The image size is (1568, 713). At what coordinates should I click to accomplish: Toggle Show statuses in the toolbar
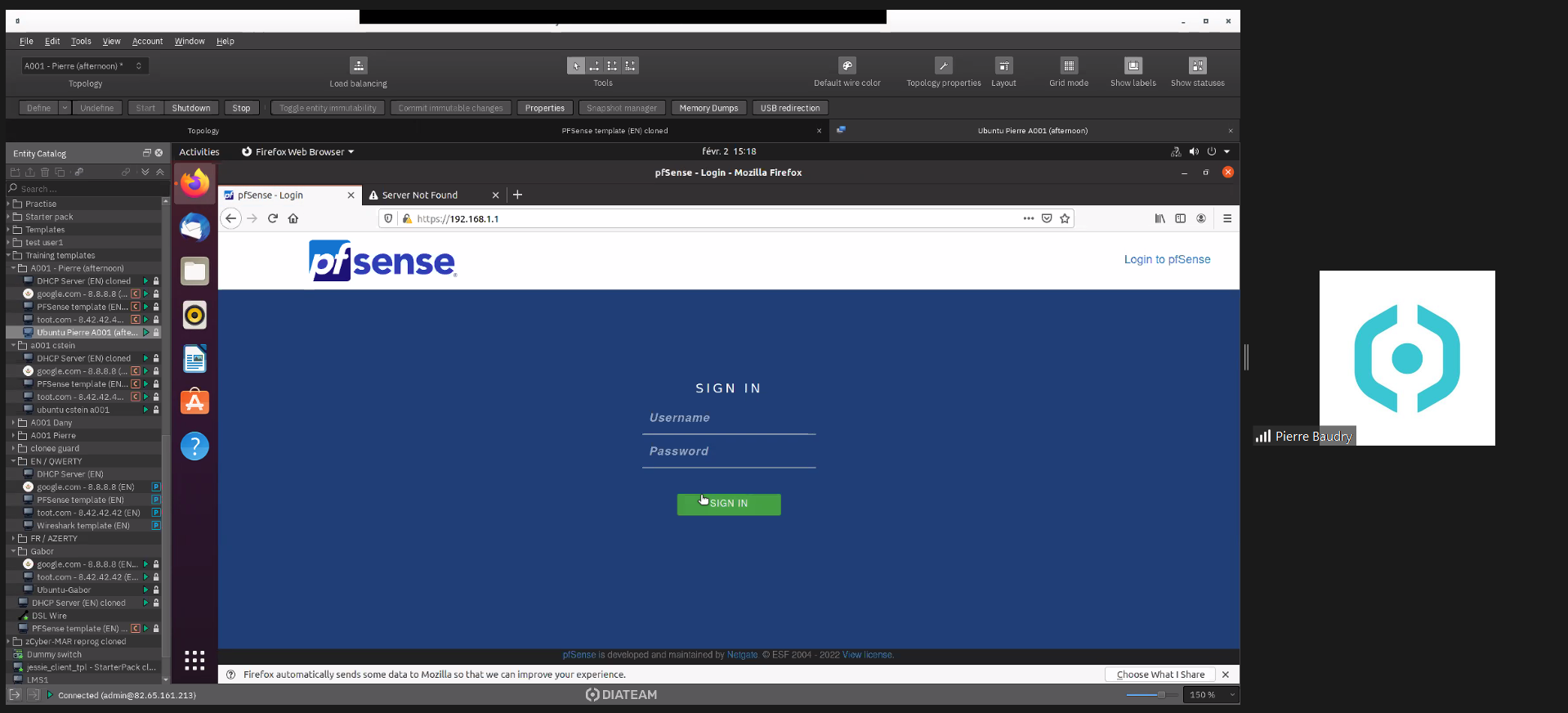tap(1197, 66)
